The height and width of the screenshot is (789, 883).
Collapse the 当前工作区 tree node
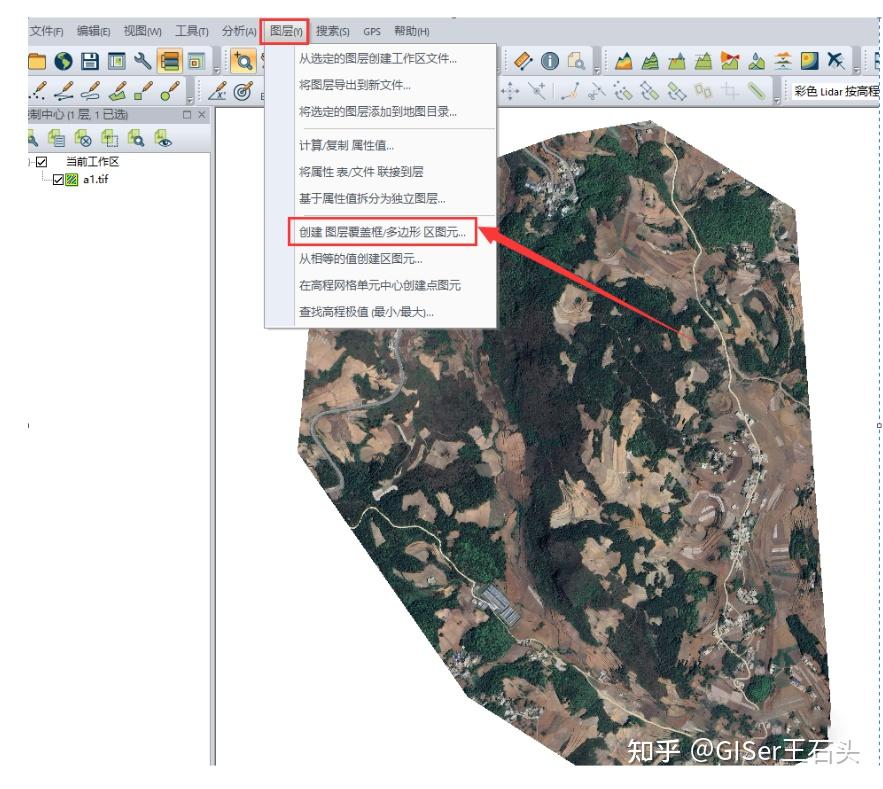click(29, 162)
